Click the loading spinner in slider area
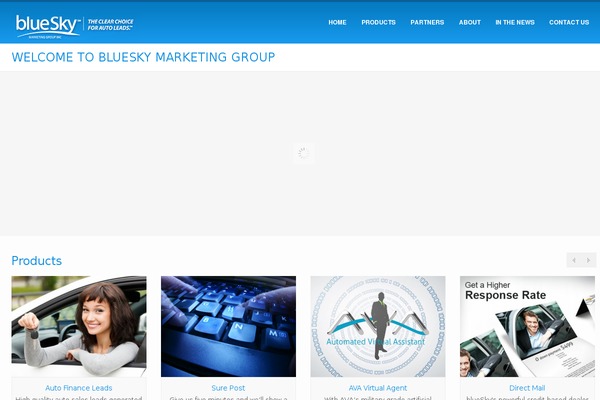 pyautogui.click(x=304, y=153)
